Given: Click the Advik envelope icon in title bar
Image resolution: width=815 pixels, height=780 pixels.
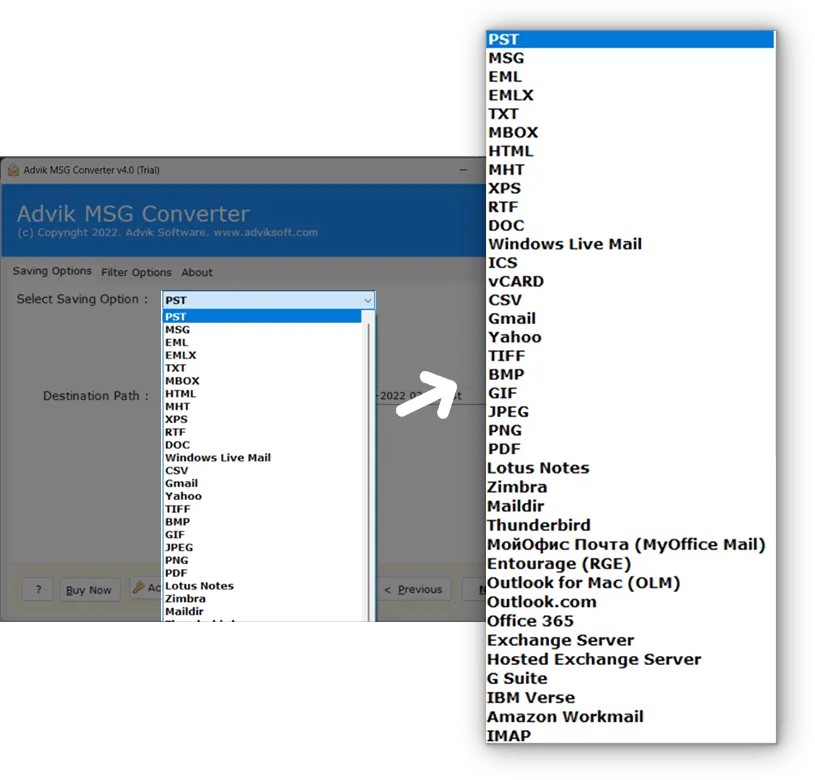Looking at the screenshot, I should (14, 170).
